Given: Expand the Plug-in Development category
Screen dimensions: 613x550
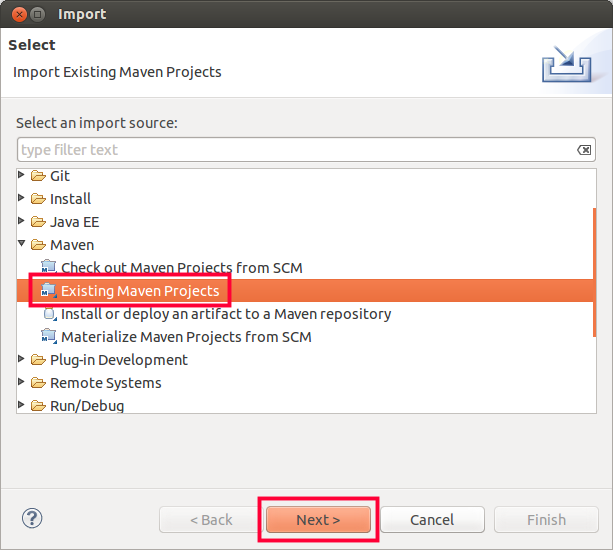Looking at the screenshot, I should pos(22,360).
